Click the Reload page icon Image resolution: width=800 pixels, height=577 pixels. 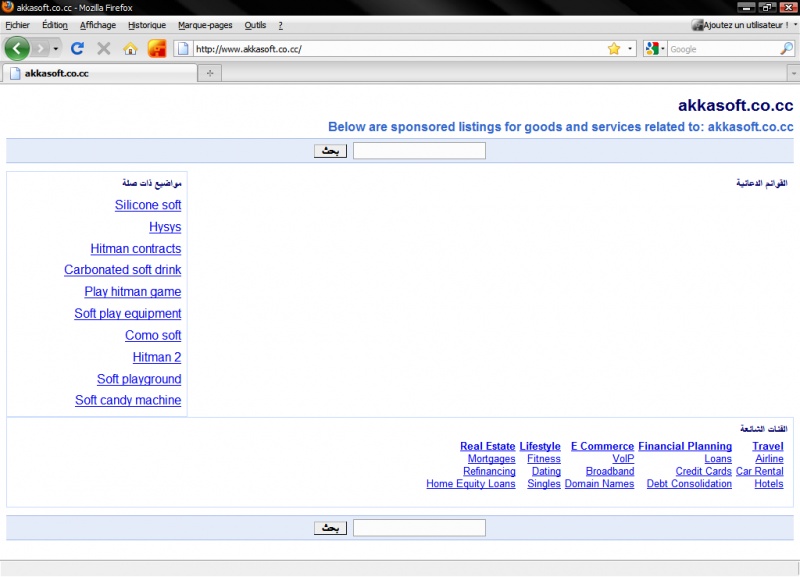pos(77,48)
